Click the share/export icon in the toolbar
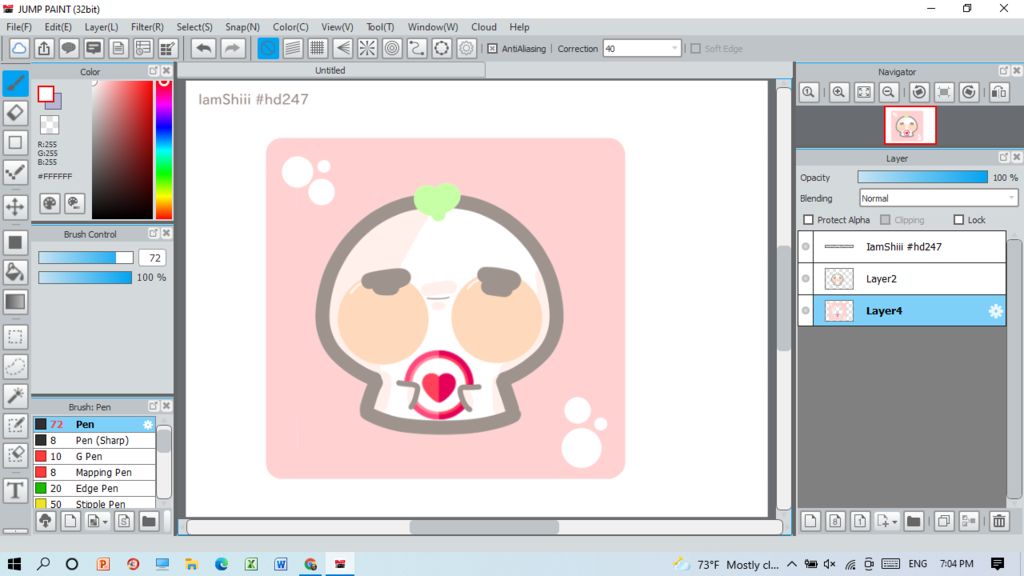 44,48
